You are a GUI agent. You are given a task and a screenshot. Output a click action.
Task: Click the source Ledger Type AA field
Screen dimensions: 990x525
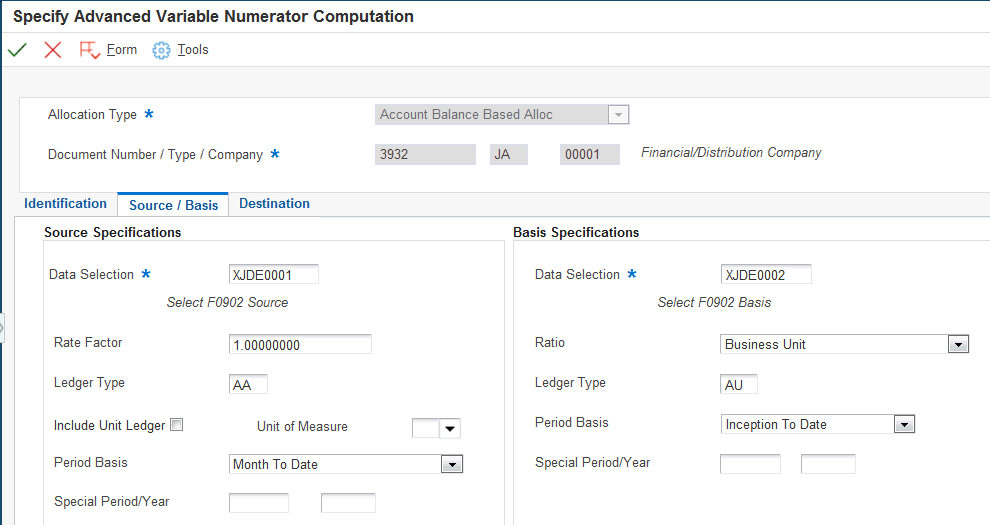click(x=248, y=384)
